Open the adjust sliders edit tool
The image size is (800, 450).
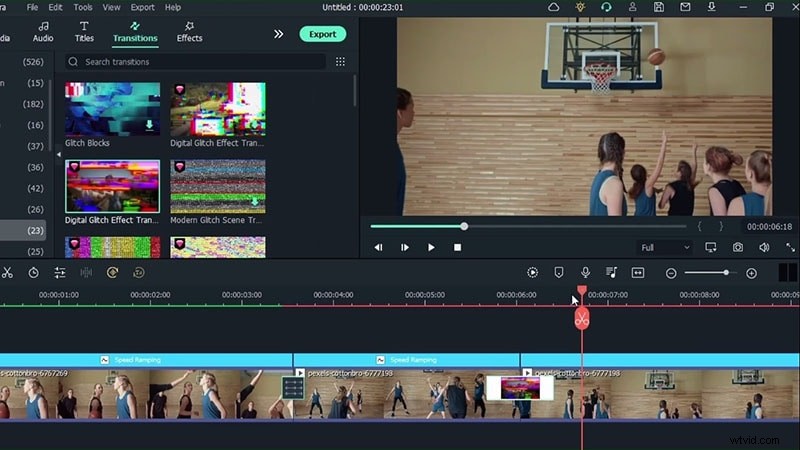[60, 273]
